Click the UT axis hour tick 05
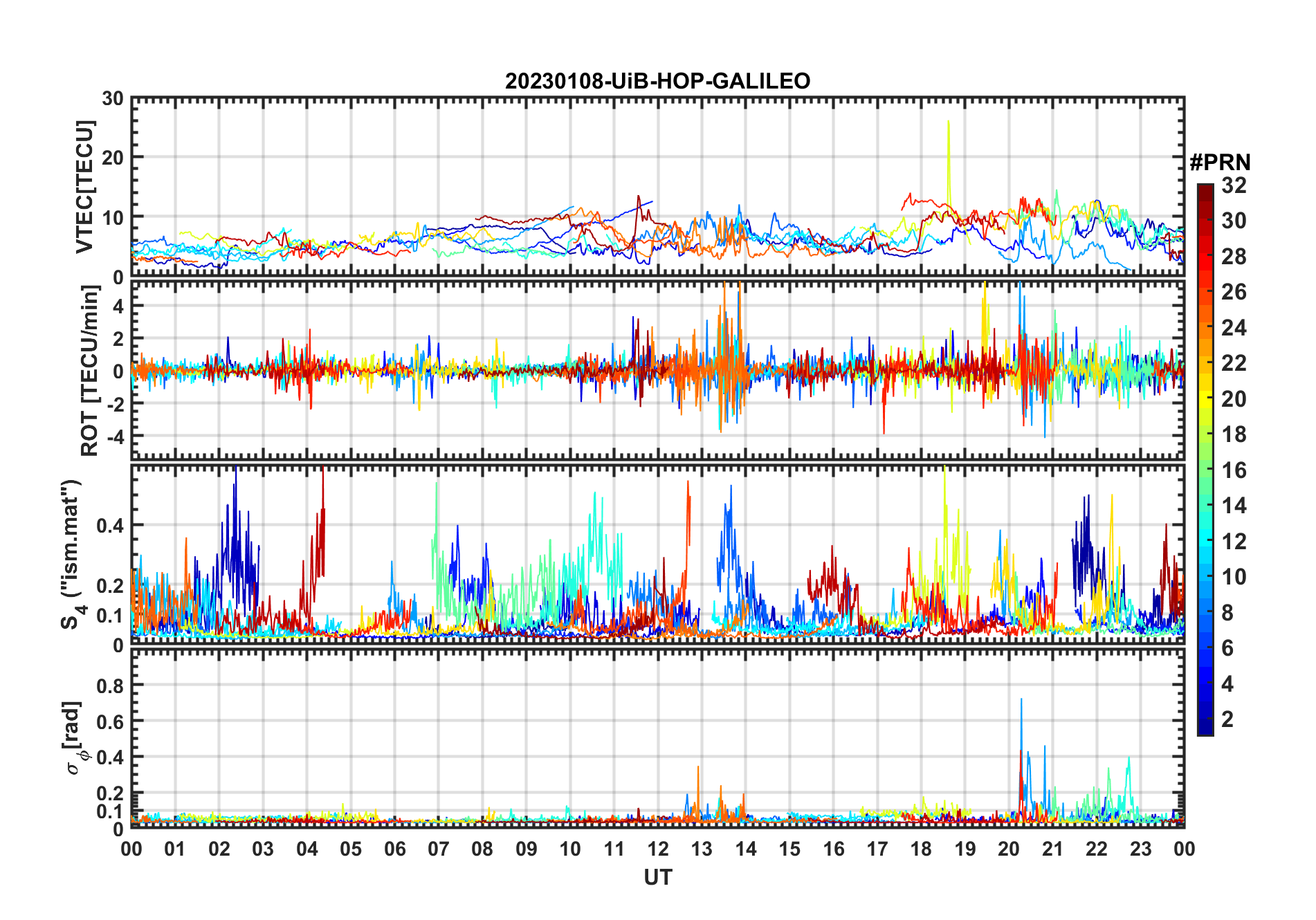Image resolution: width=1316 pixels, height=920 pixels. pyautogui.click(x=351, y=849)
